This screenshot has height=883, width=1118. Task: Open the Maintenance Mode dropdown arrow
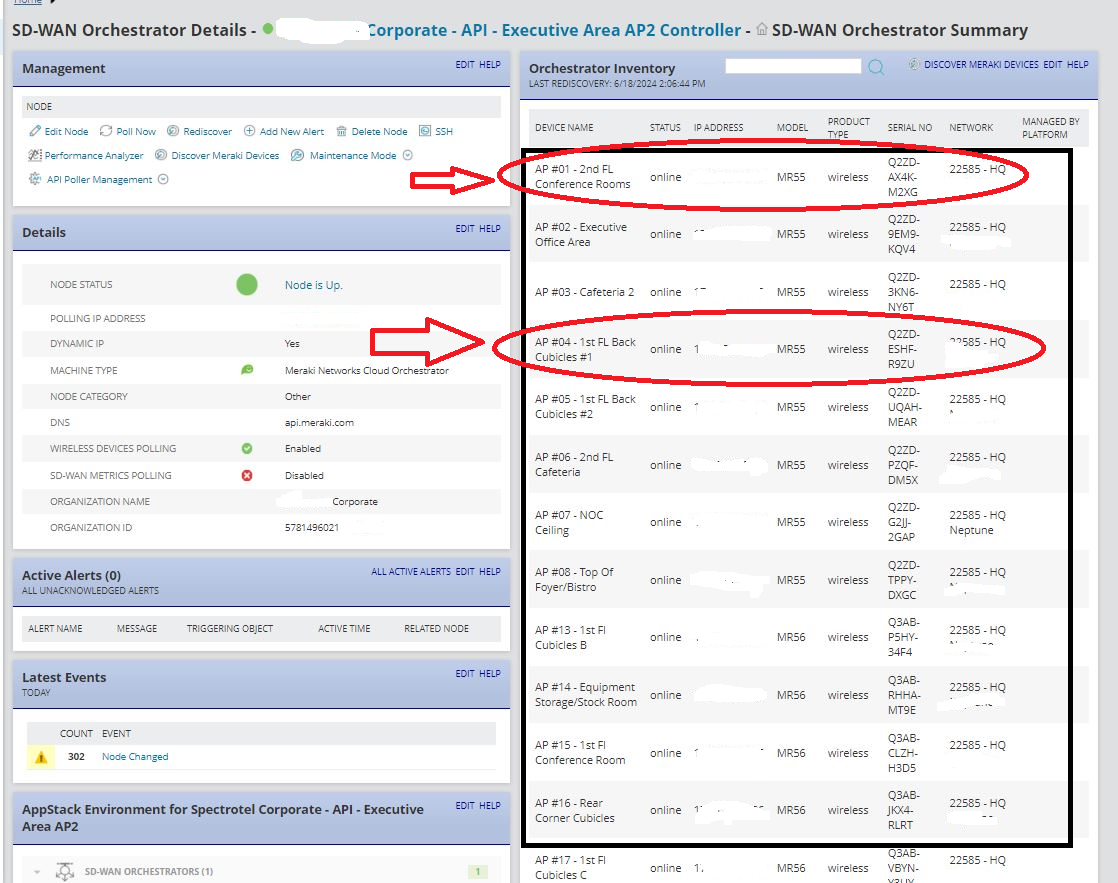click(x=408, y=155)
